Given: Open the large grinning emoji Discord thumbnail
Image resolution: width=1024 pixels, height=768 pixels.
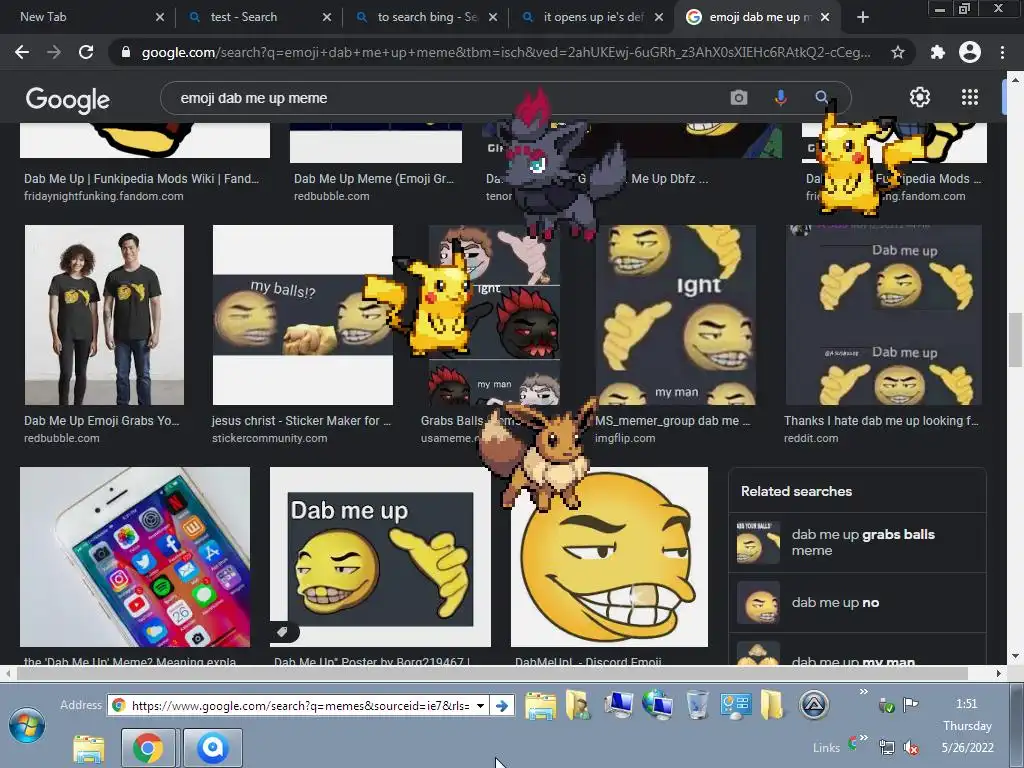Looking at the screenshot, I should [x=609, y=556].
